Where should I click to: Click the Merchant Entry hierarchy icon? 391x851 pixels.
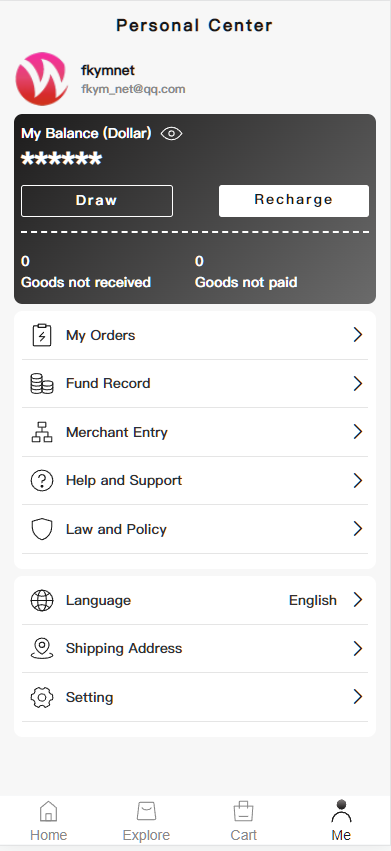[42, 432]
